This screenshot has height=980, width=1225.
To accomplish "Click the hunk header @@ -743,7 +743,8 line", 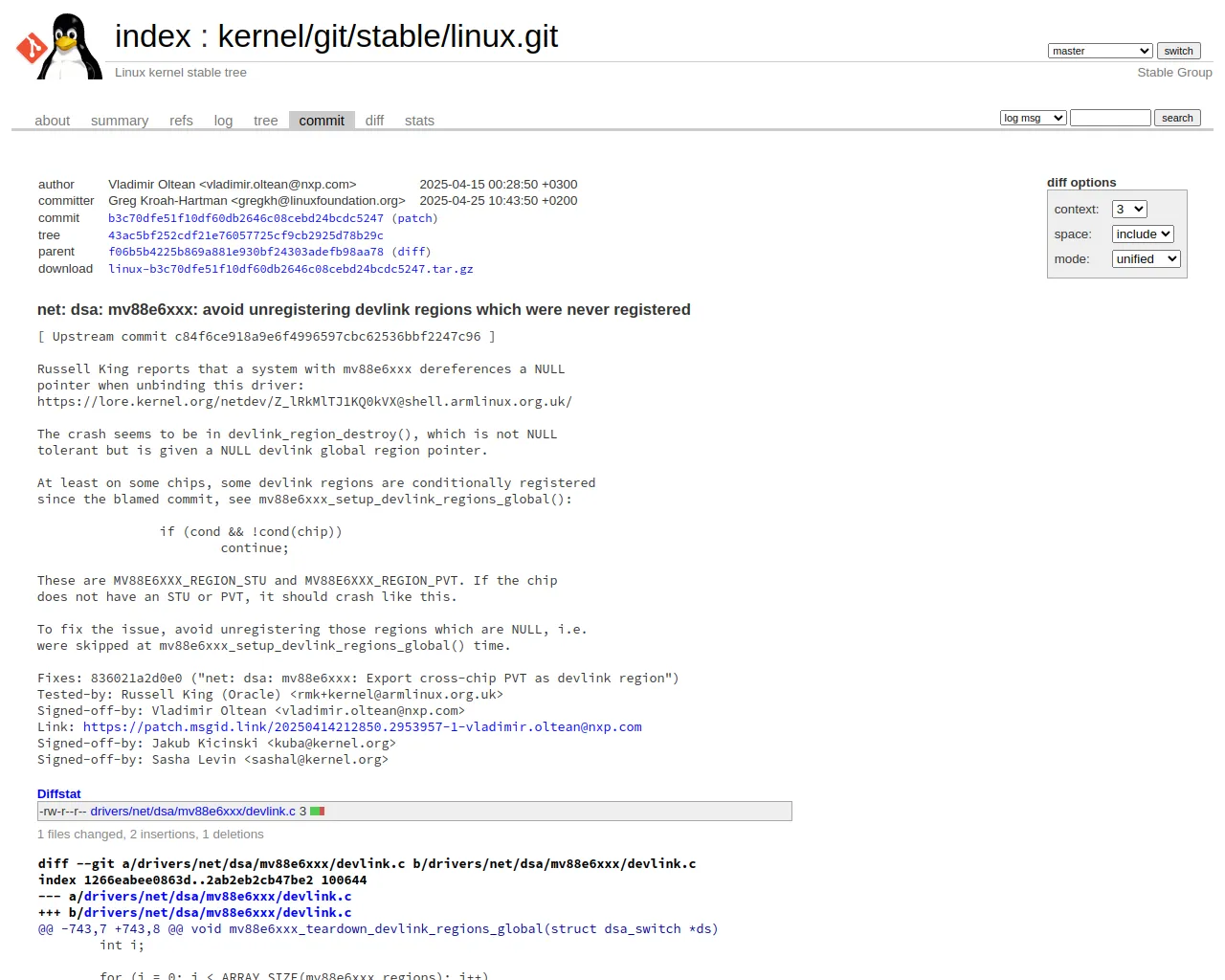I will (x=378, y=929).
